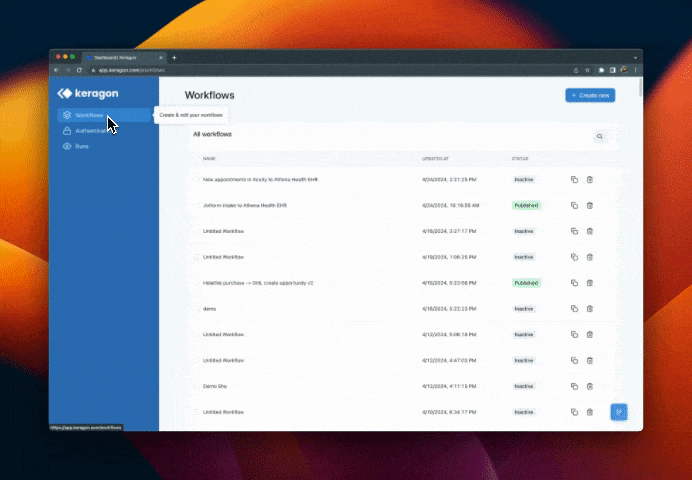Click the NAME column header

[x=209, y=158]
